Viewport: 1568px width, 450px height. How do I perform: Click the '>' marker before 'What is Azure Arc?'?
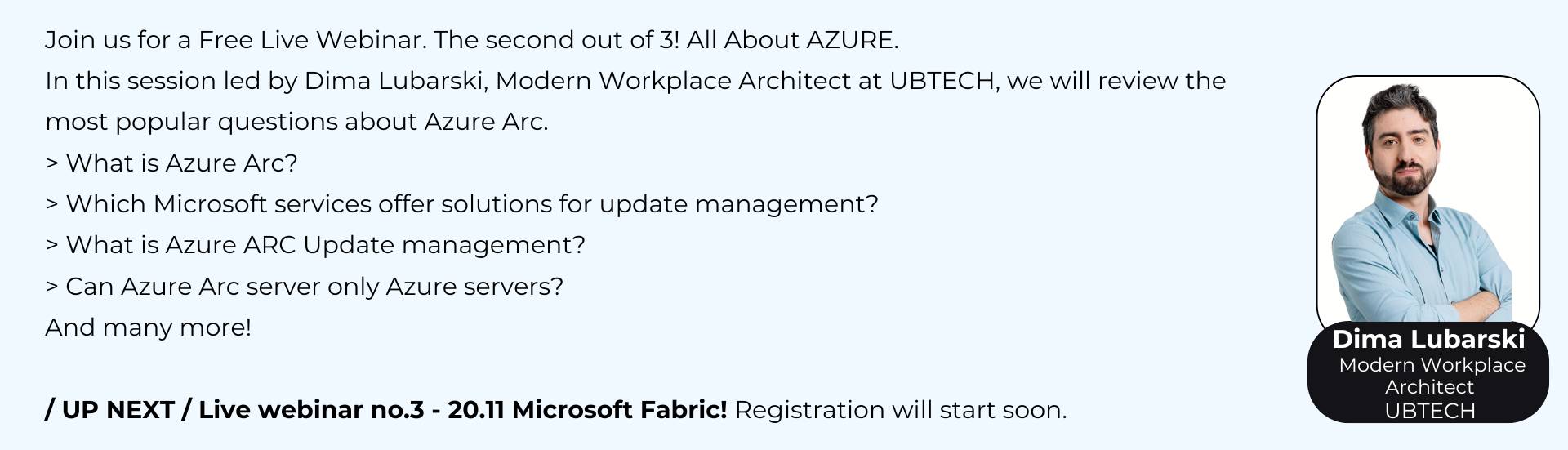pos(51,164)
